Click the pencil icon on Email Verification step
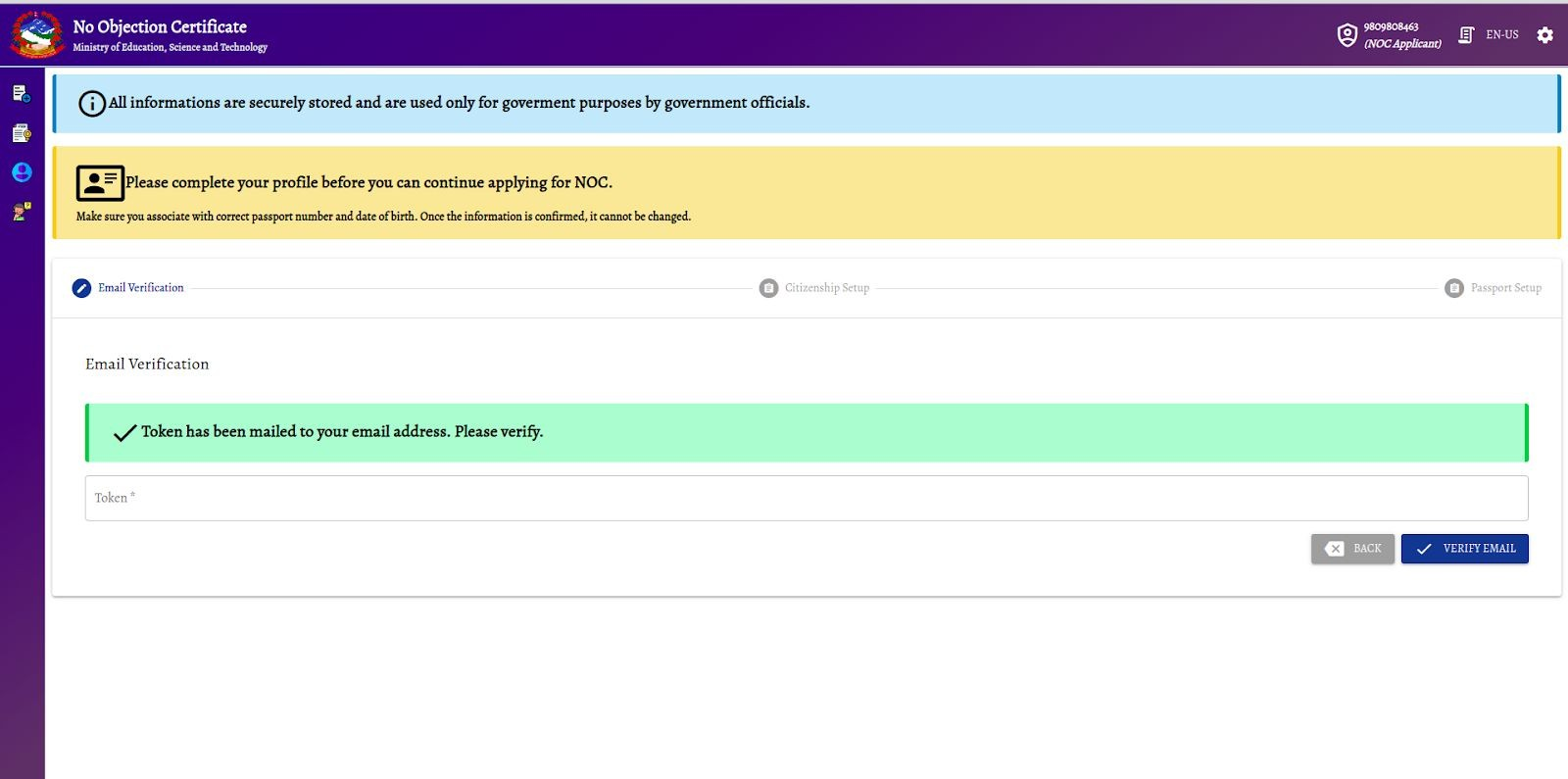Screen dimensions: 1568x779 81,288
